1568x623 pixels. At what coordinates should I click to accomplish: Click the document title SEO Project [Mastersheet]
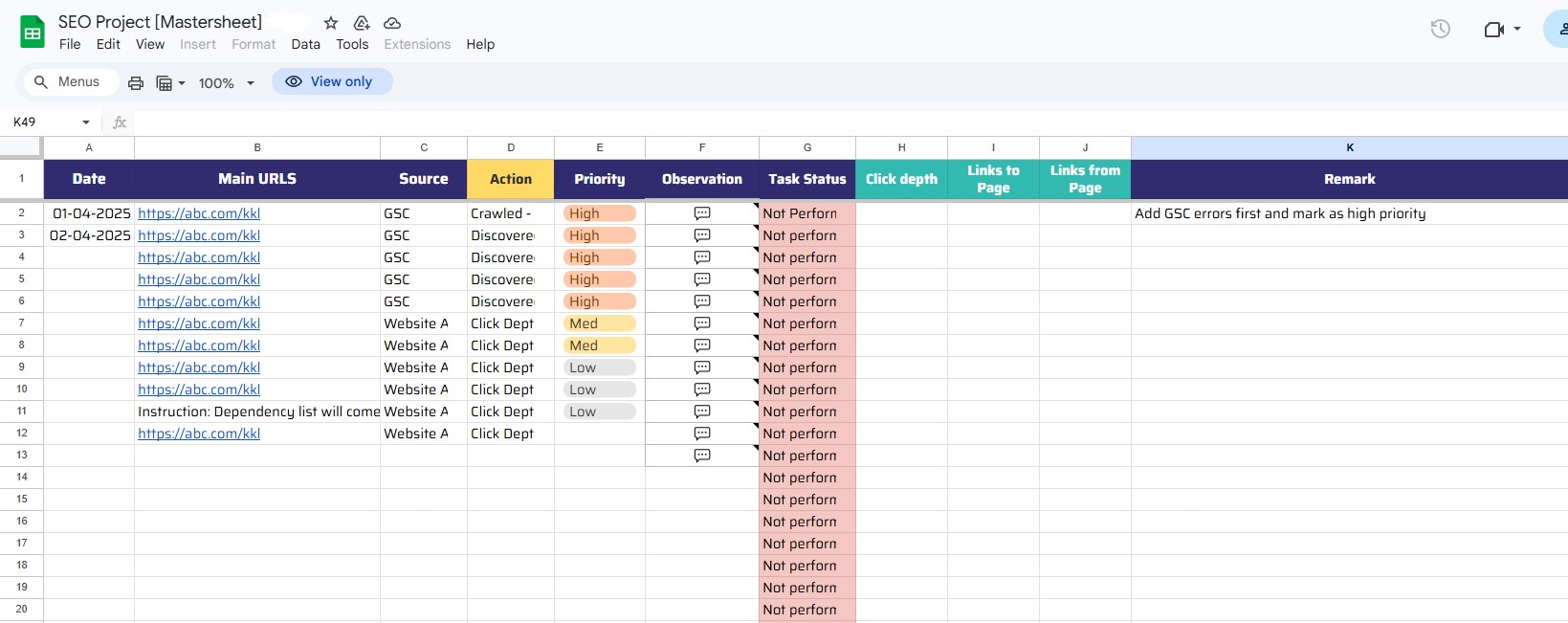160,22
